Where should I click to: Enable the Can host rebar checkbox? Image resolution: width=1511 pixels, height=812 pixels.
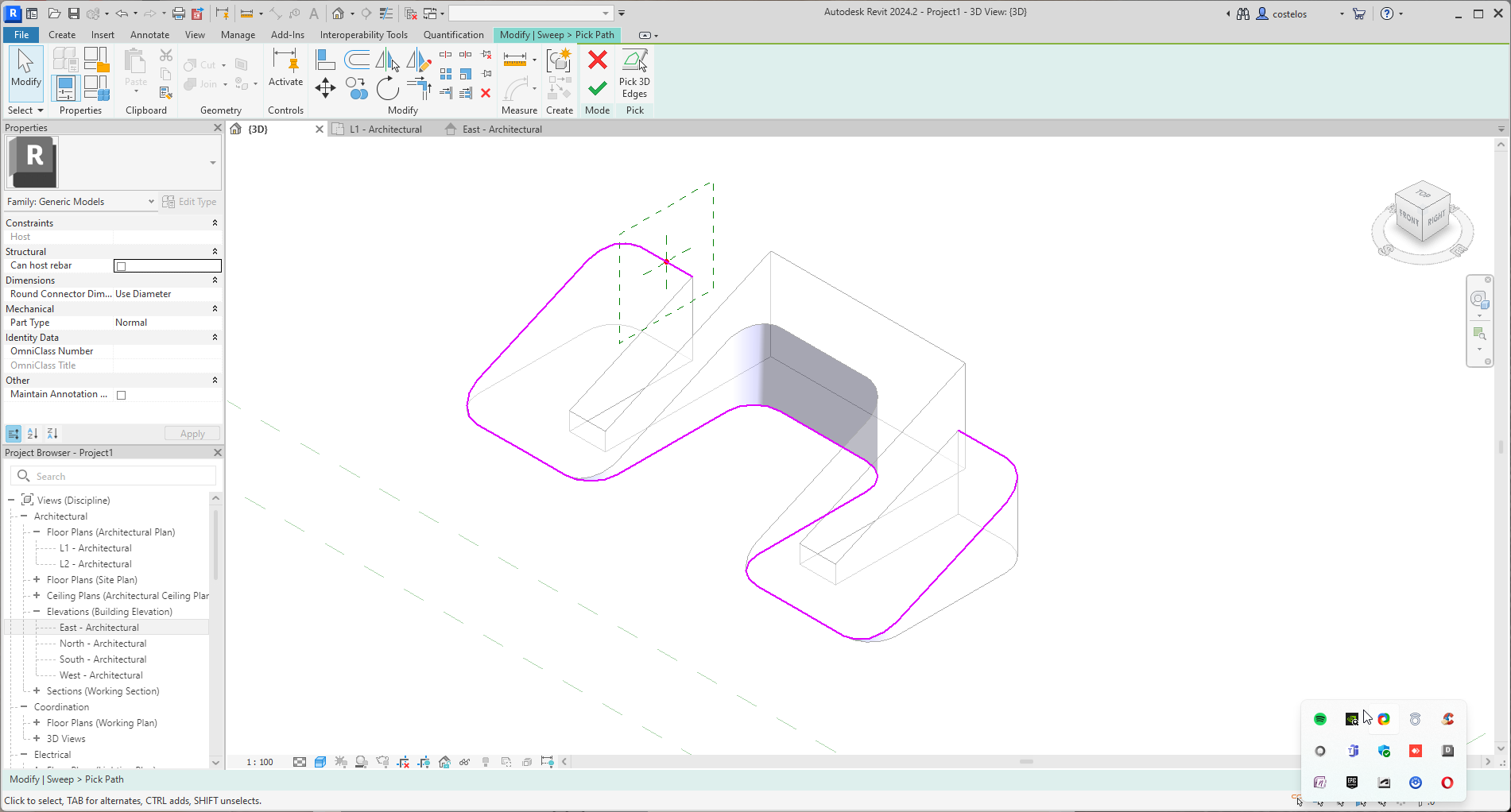[121, 265]
